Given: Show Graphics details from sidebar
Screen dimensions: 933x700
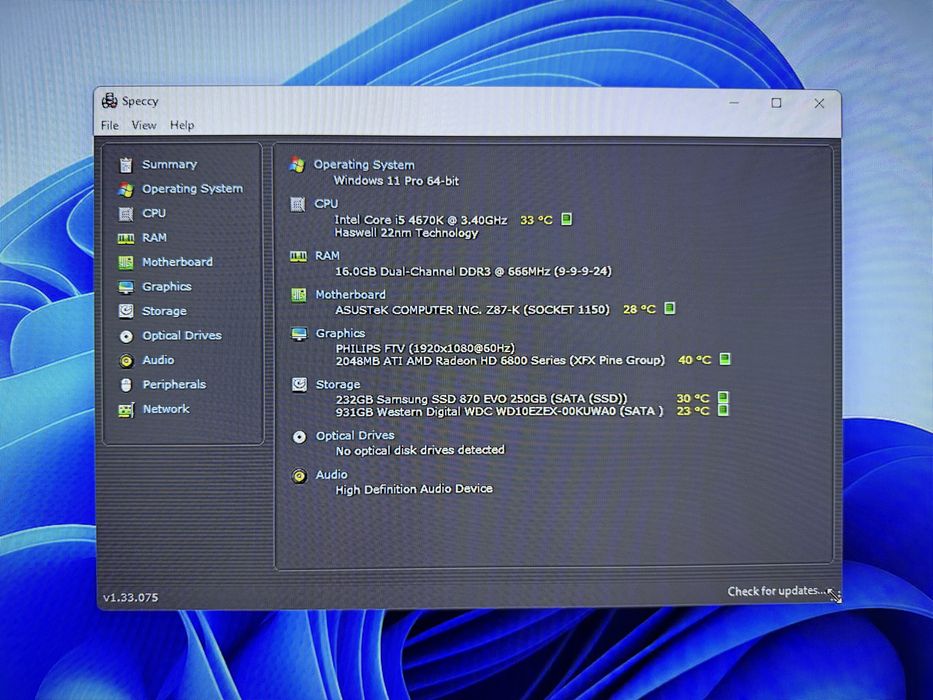Looking at the screenshot, I should point(167,286).
